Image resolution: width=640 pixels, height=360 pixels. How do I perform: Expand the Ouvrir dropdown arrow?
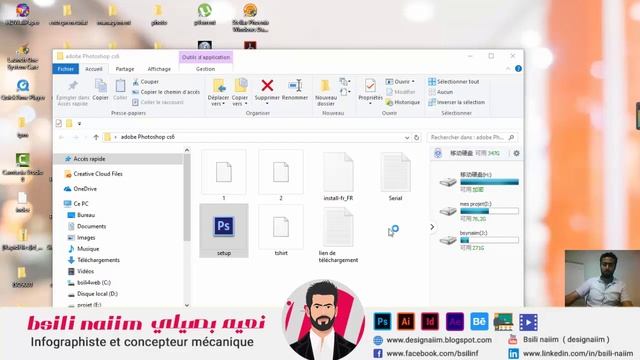pyautogui.click(x=413, y=82)
